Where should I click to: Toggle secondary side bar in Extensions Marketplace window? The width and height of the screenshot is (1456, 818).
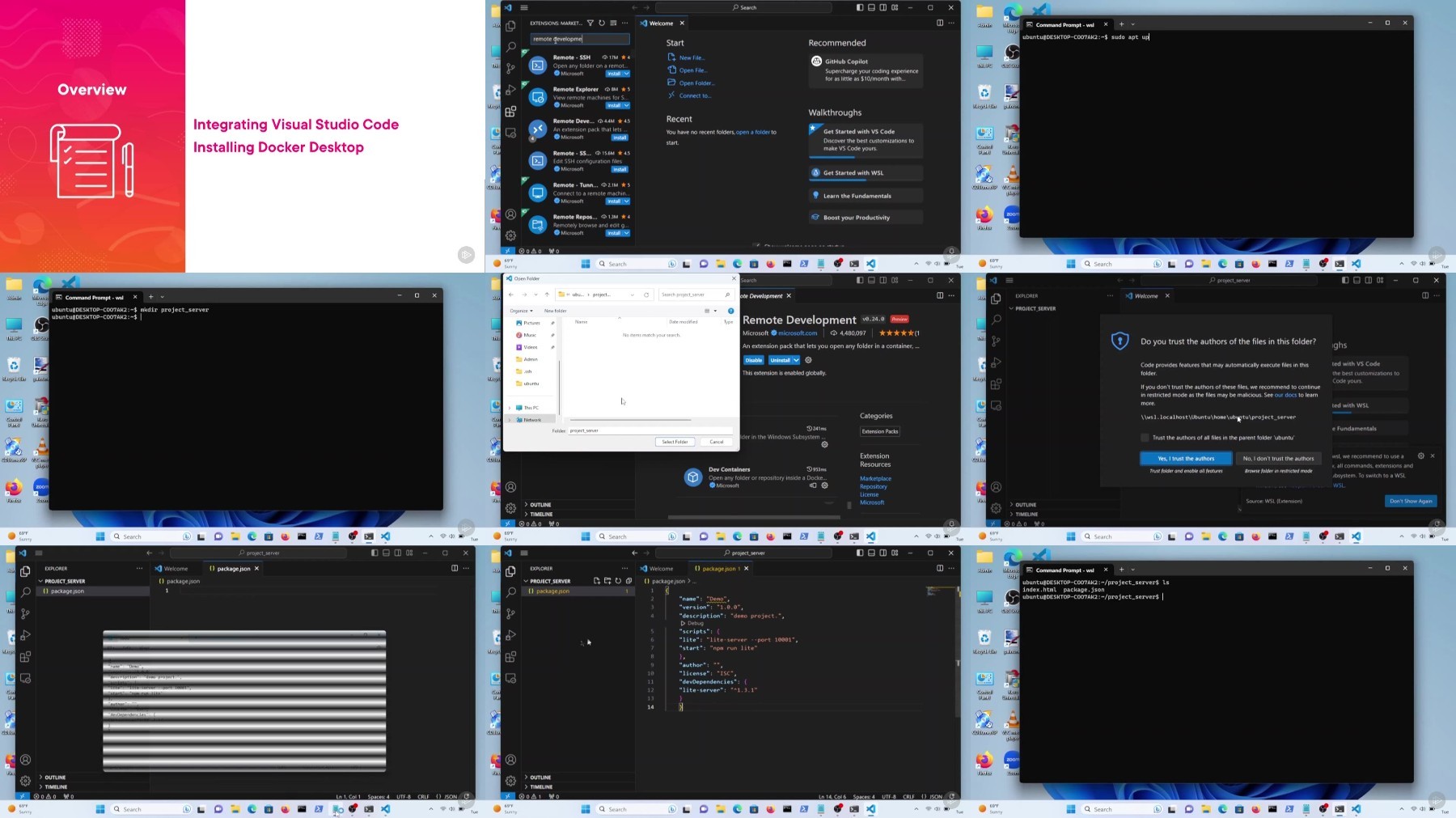(882, 7)
